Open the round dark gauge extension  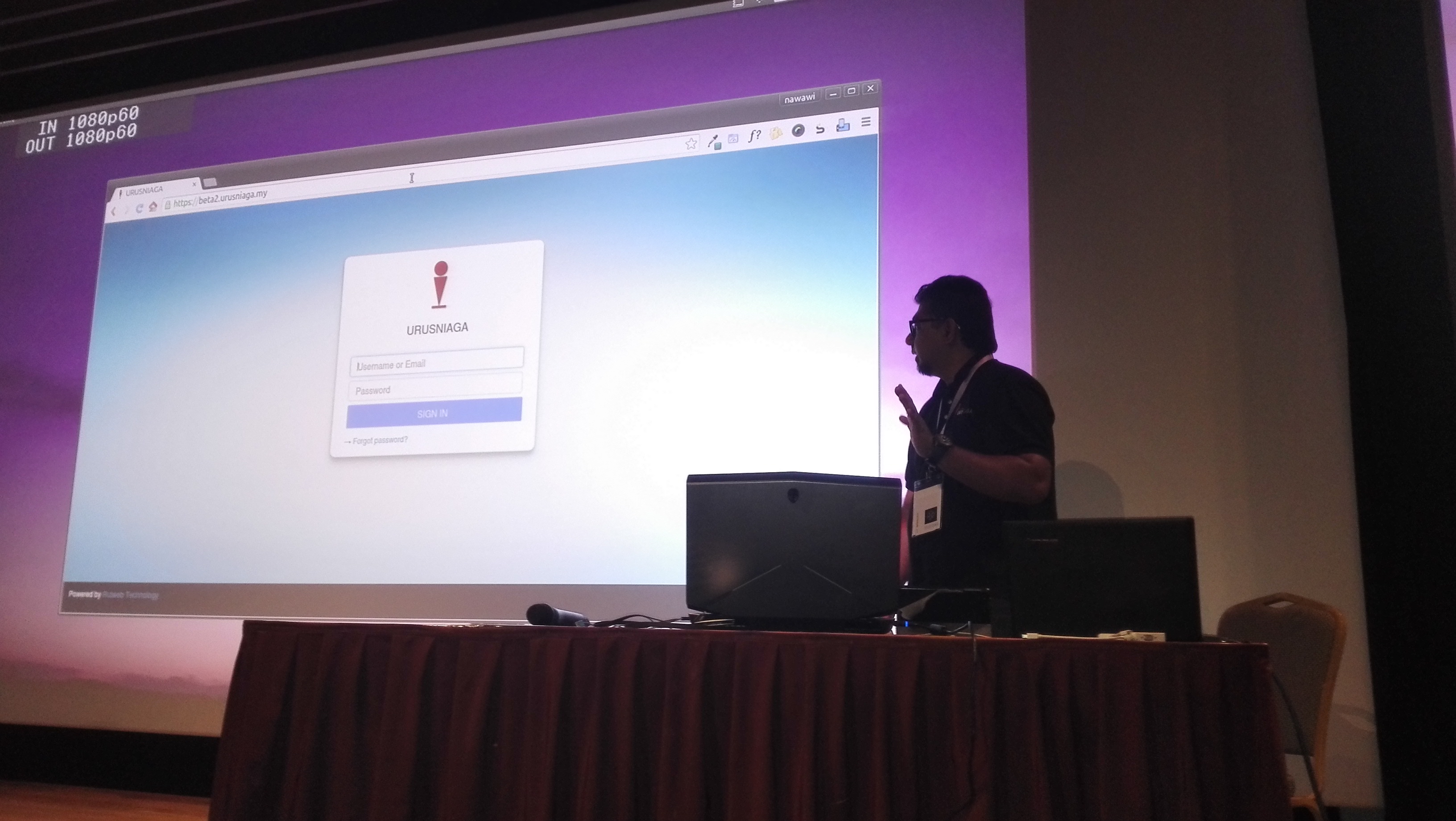798,131
